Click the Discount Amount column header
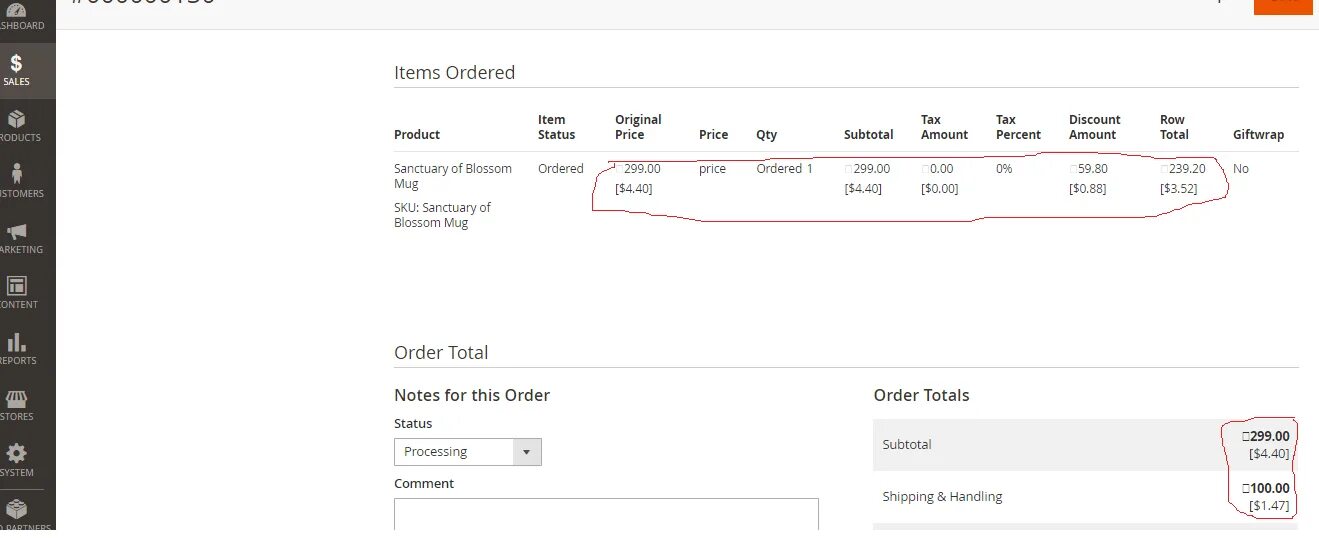Viewport: 1319px width, 538px height. pyautogui.click(x=1094, y=127)
